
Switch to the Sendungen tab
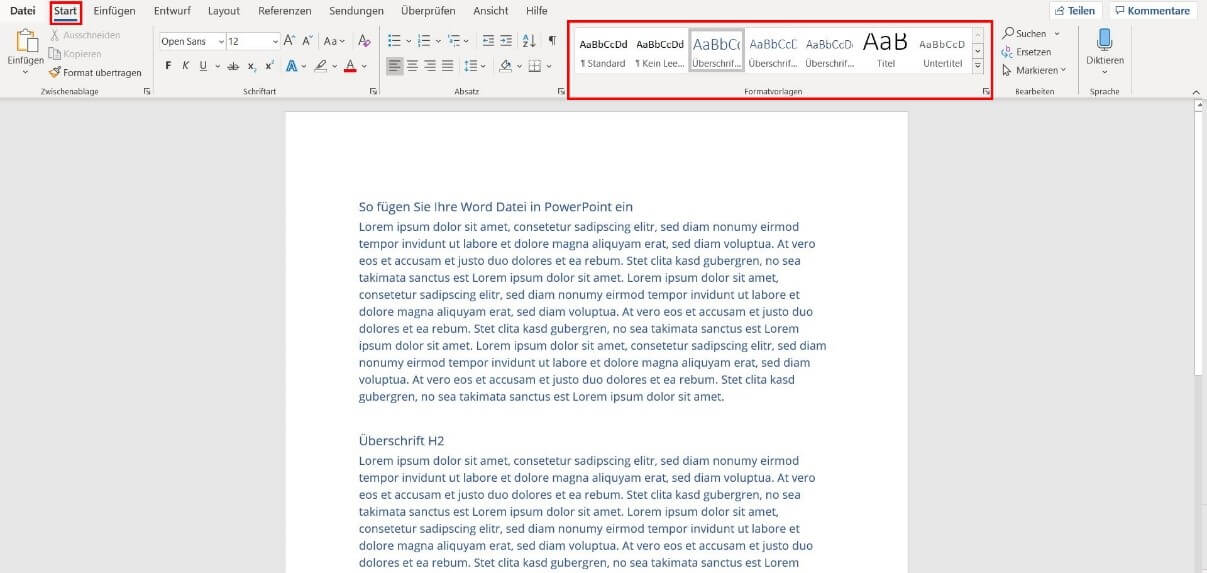[x=356, y=11]
